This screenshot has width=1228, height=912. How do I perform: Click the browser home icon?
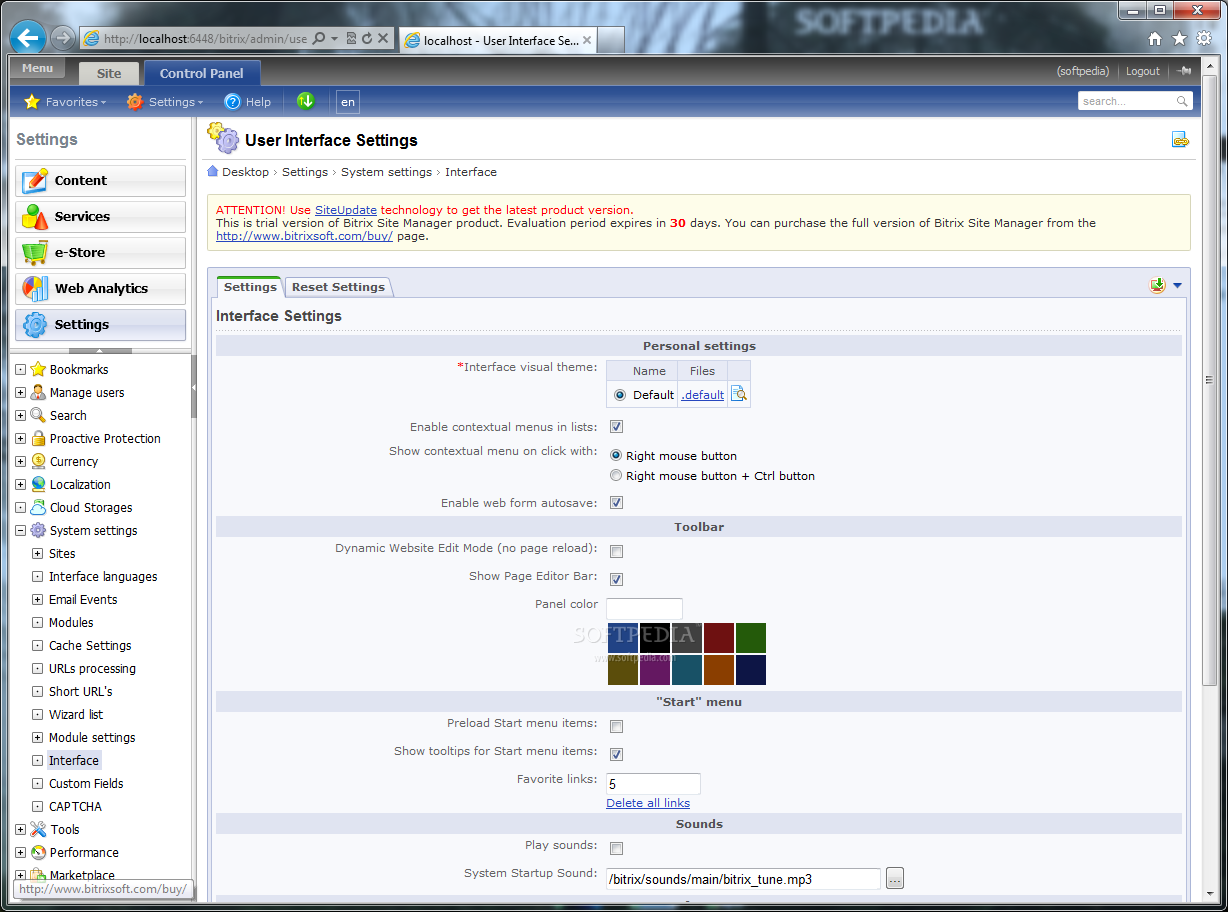pos(1155,39)
